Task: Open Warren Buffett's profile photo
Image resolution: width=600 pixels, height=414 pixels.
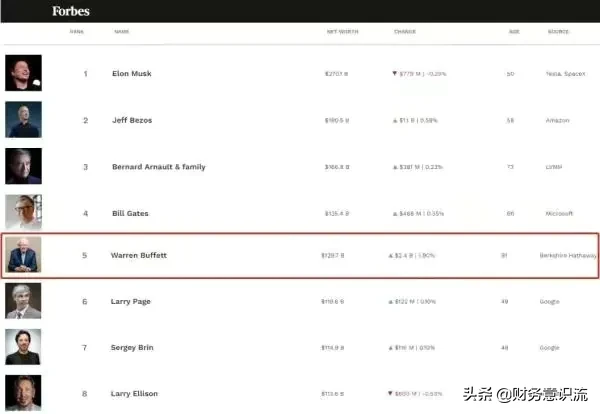Action: 23,254
